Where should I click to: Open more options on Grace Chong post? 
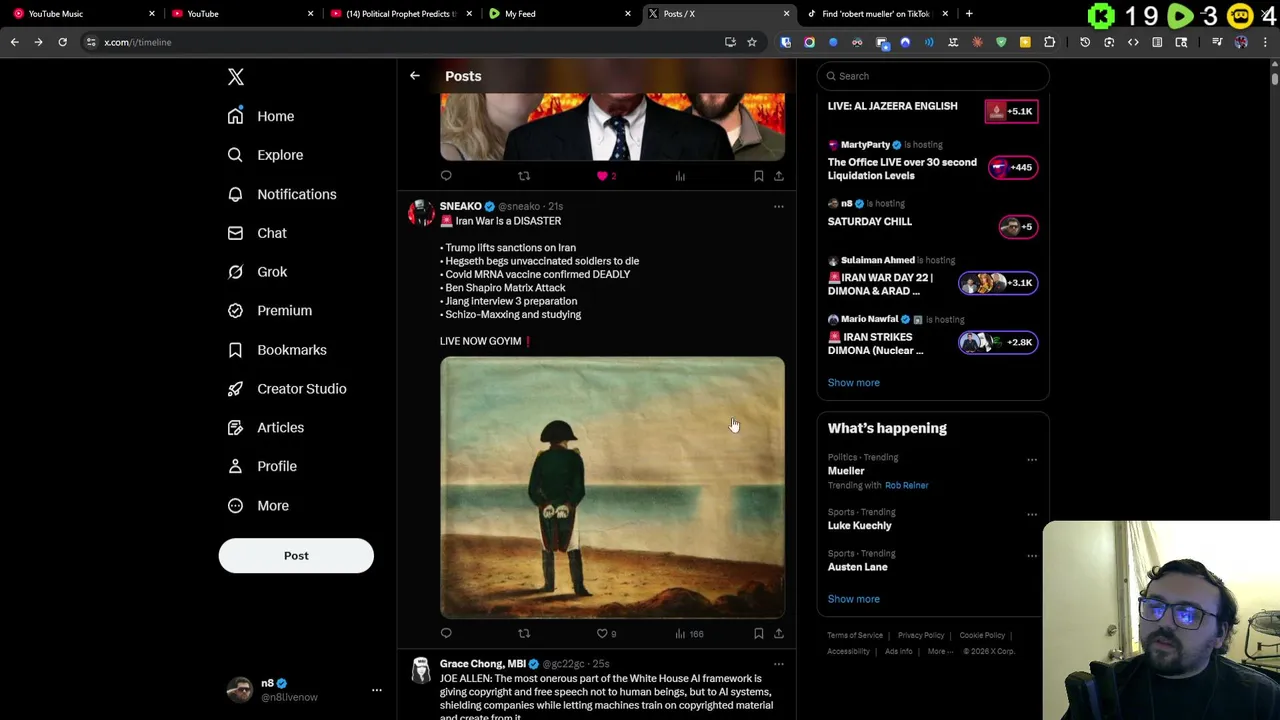pyautogui.click(x=778, y=664)
